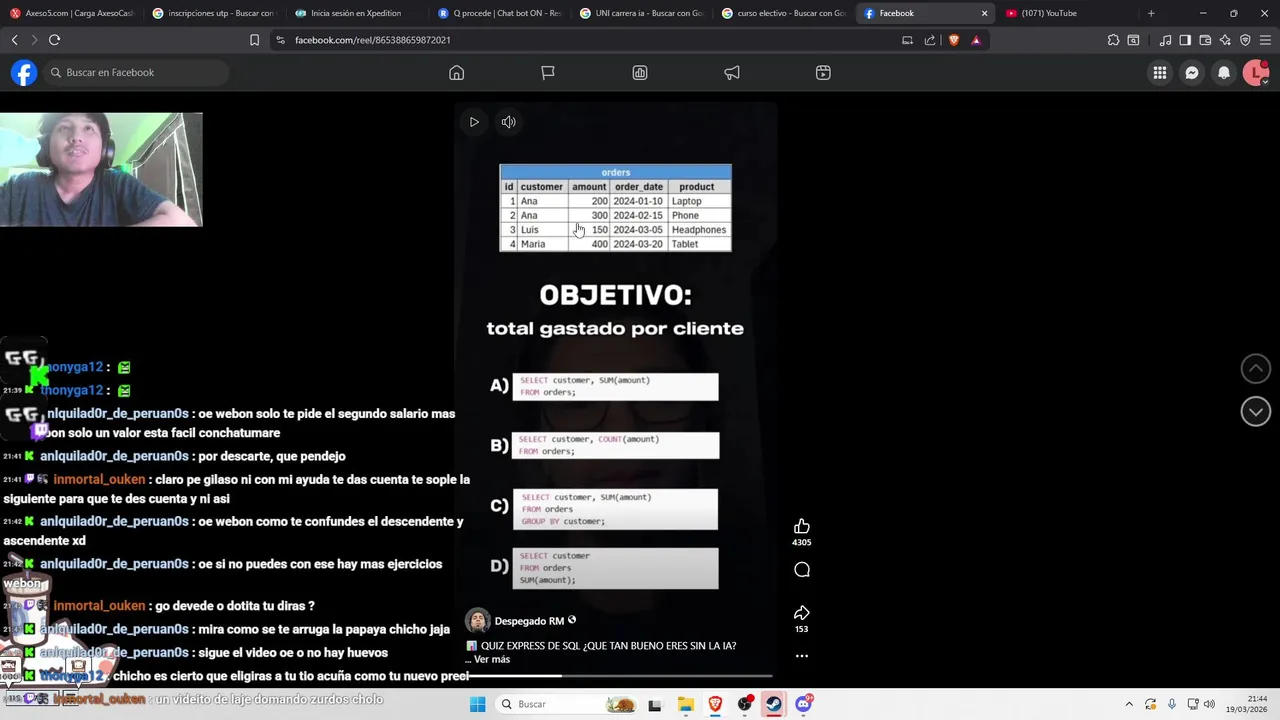
Task: Open site settings icon beside URL
Action: coord(280,40)
